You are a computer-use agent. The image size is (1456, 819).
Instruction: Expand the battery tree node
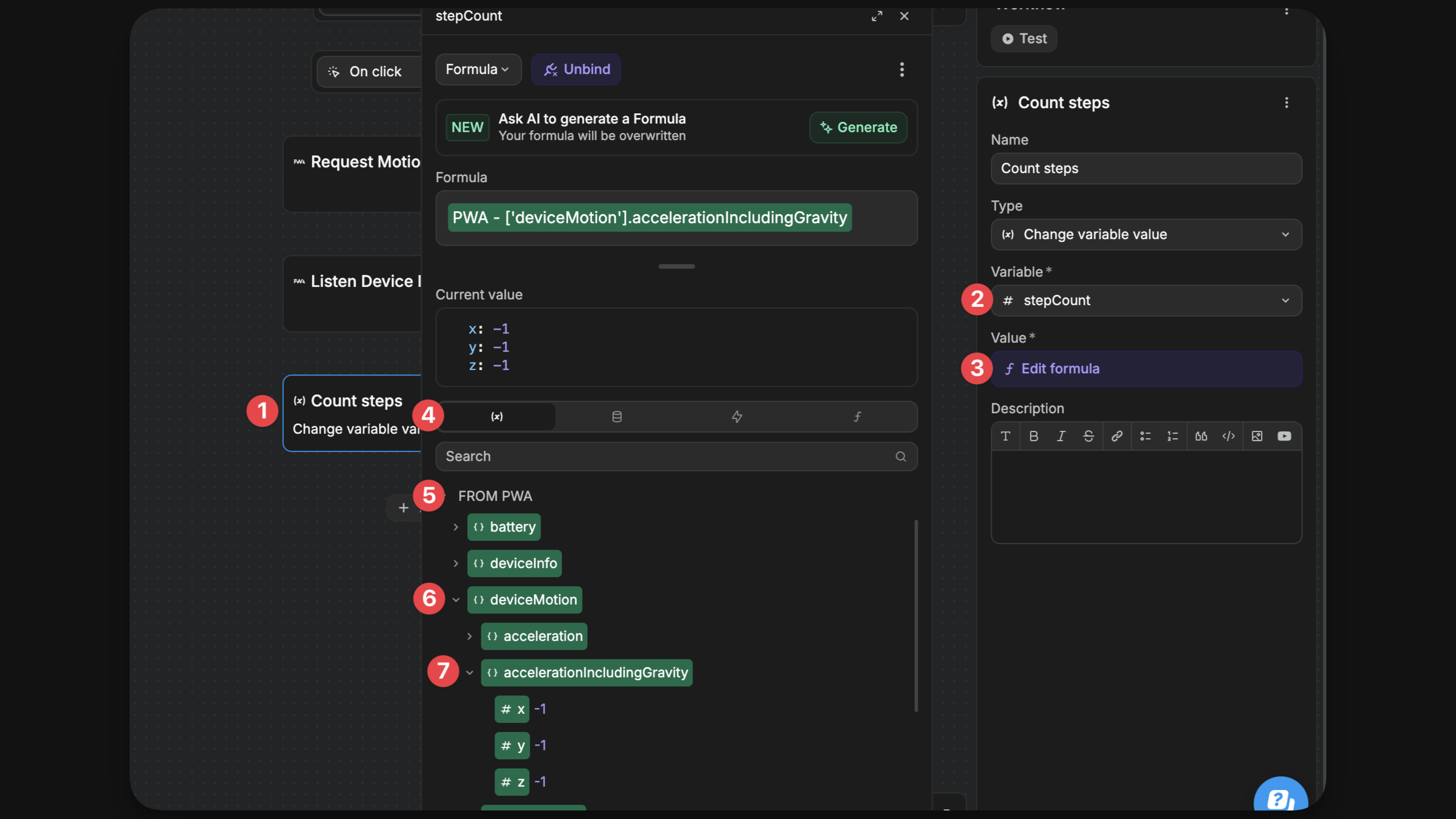456,527
